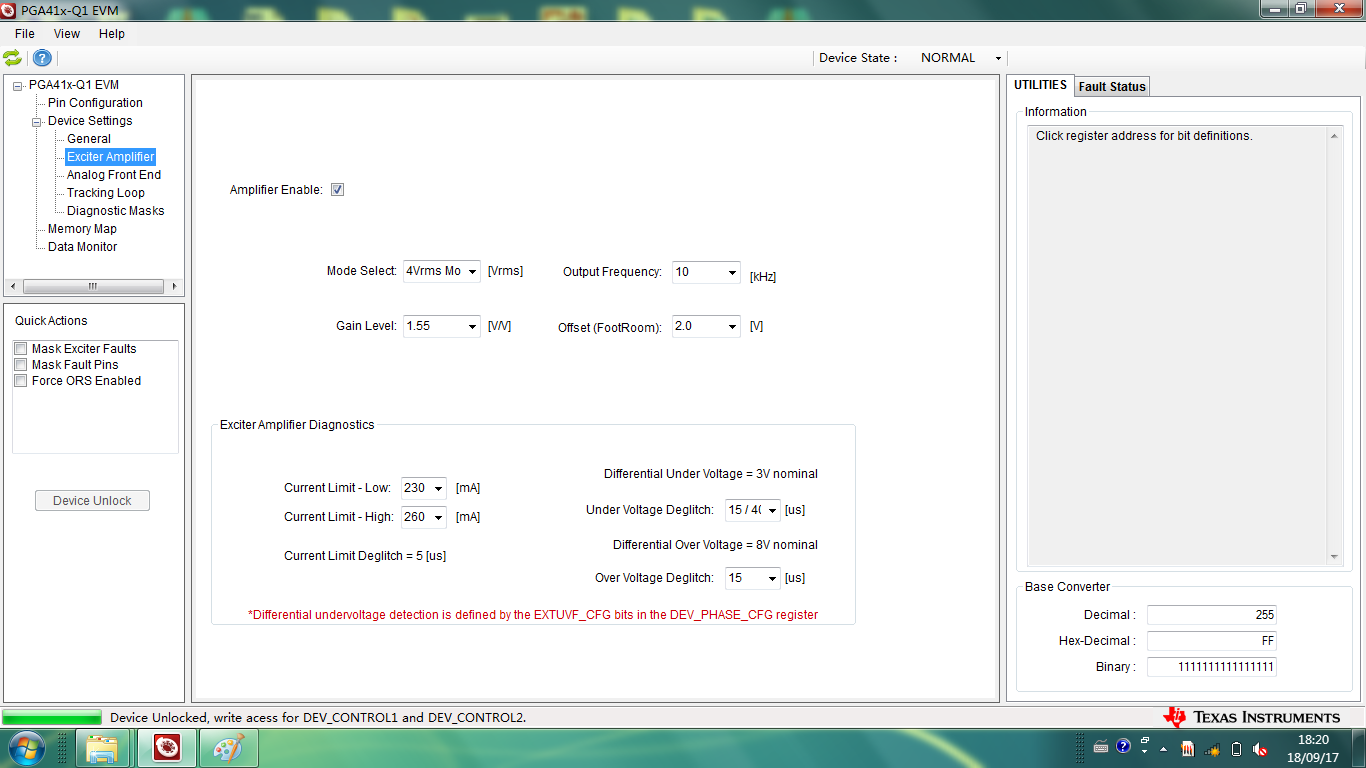Viewport: 1366px width, 768px height.
Task: Click the Information panel scroll down arrow
Action: pos(1334,557)
